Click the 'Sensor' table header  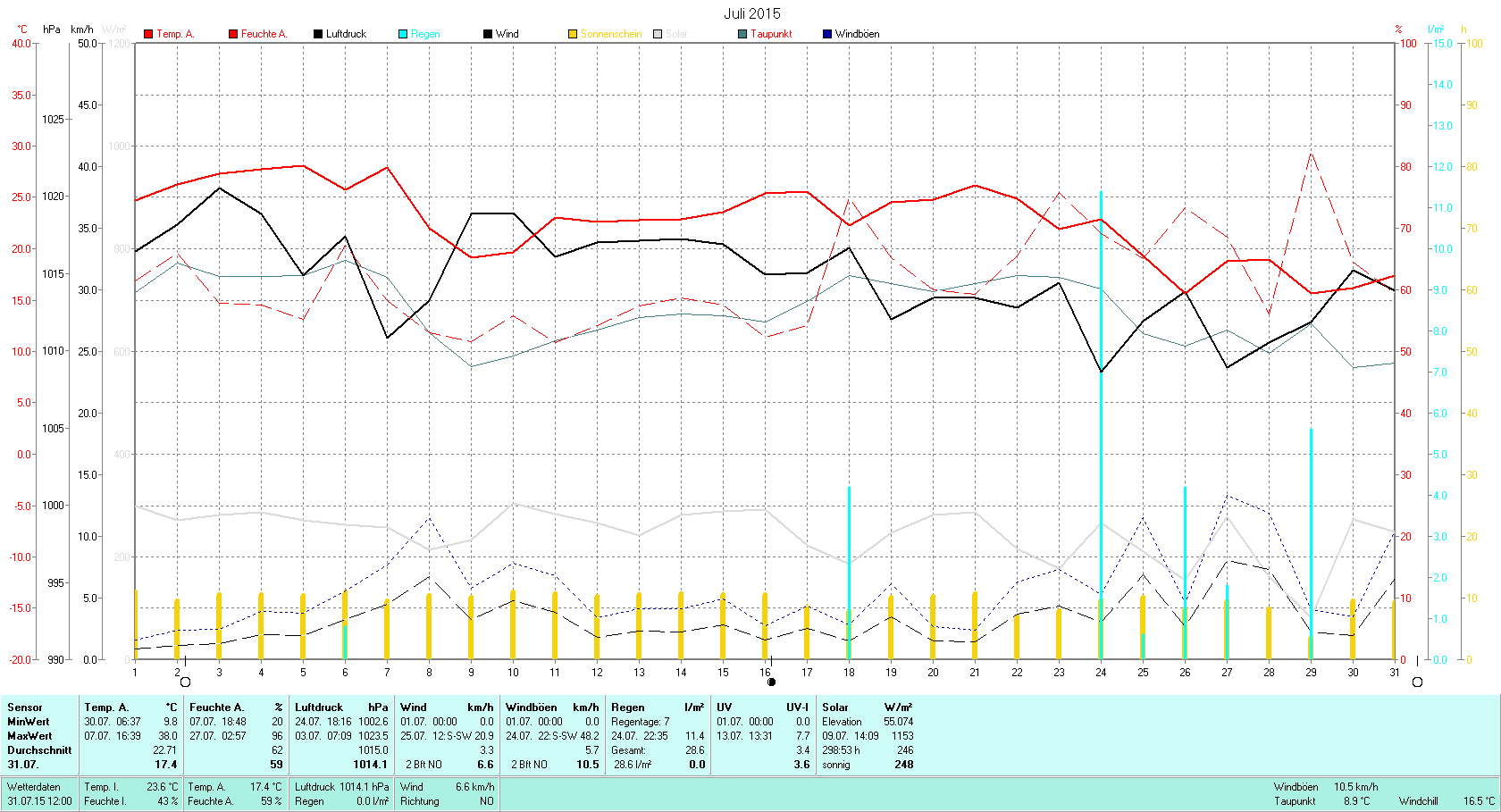25,707
